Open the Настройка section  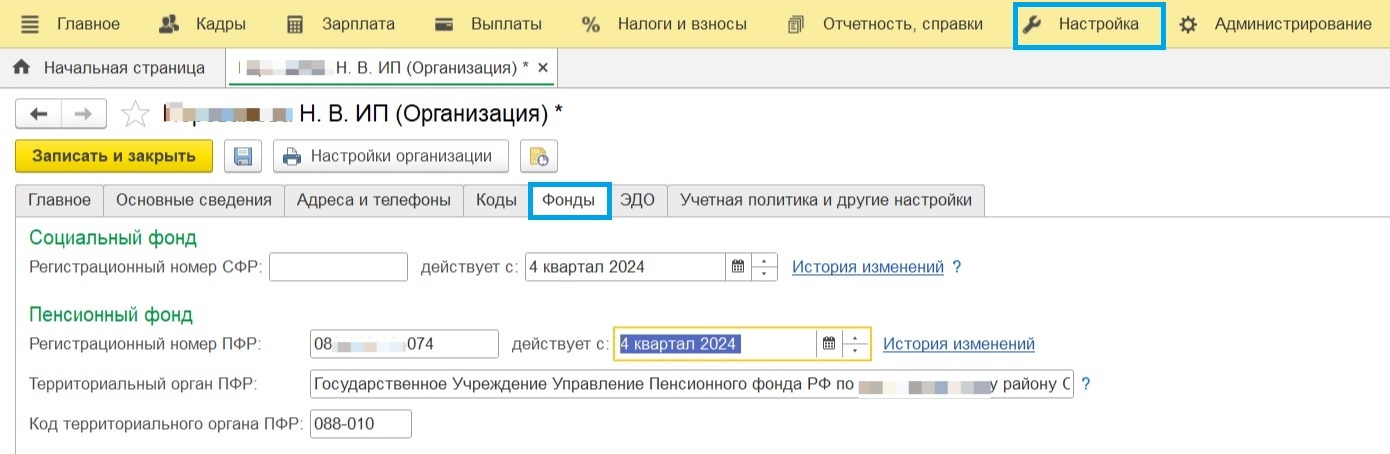coord(1089,24)
